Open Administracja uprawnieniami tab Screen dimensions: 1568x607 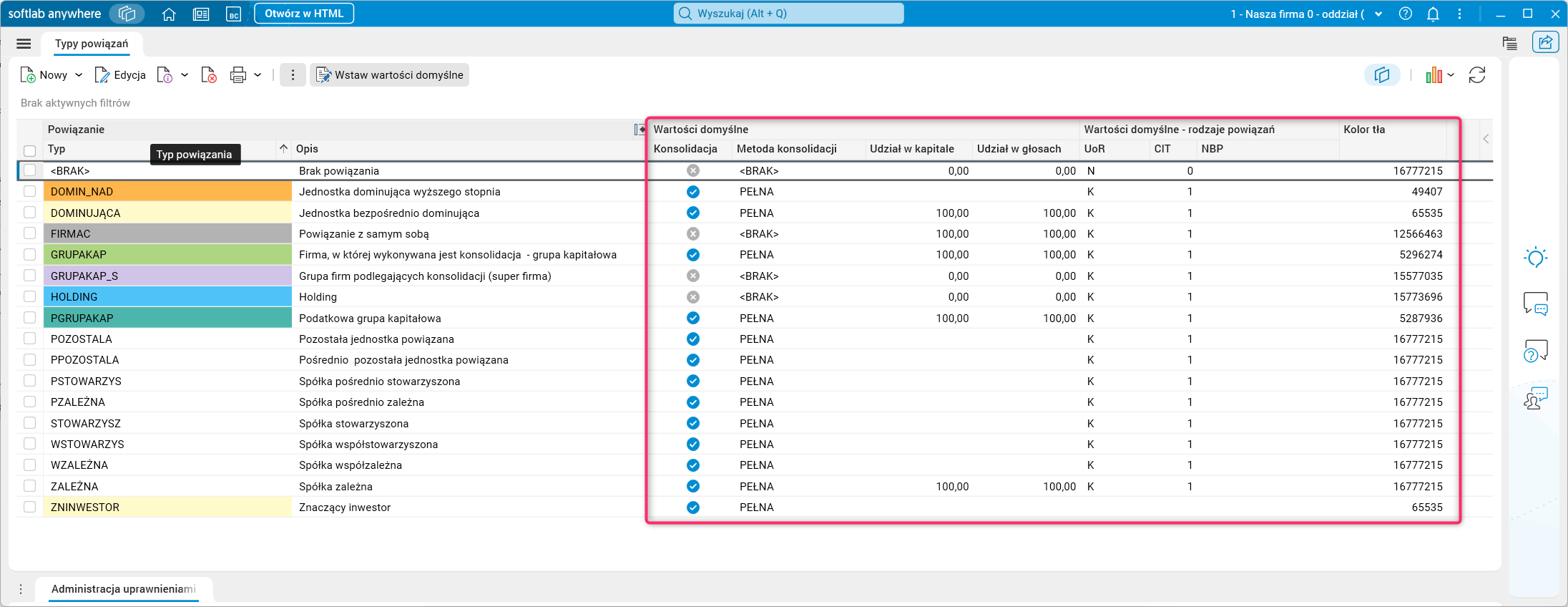tap(123, 589)
